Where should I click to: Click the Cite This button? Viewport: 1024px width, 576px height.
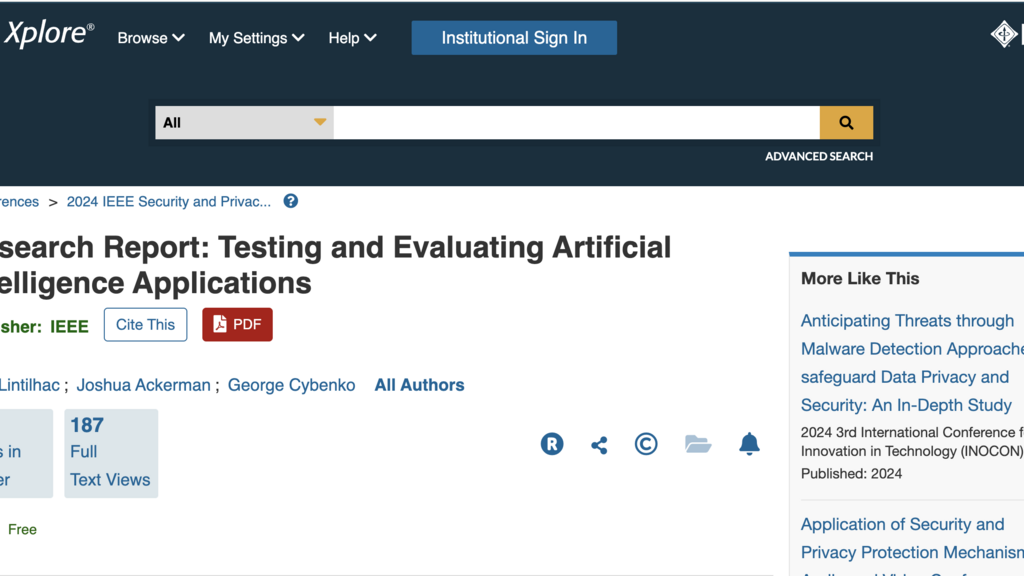click(x=145, y=324)
